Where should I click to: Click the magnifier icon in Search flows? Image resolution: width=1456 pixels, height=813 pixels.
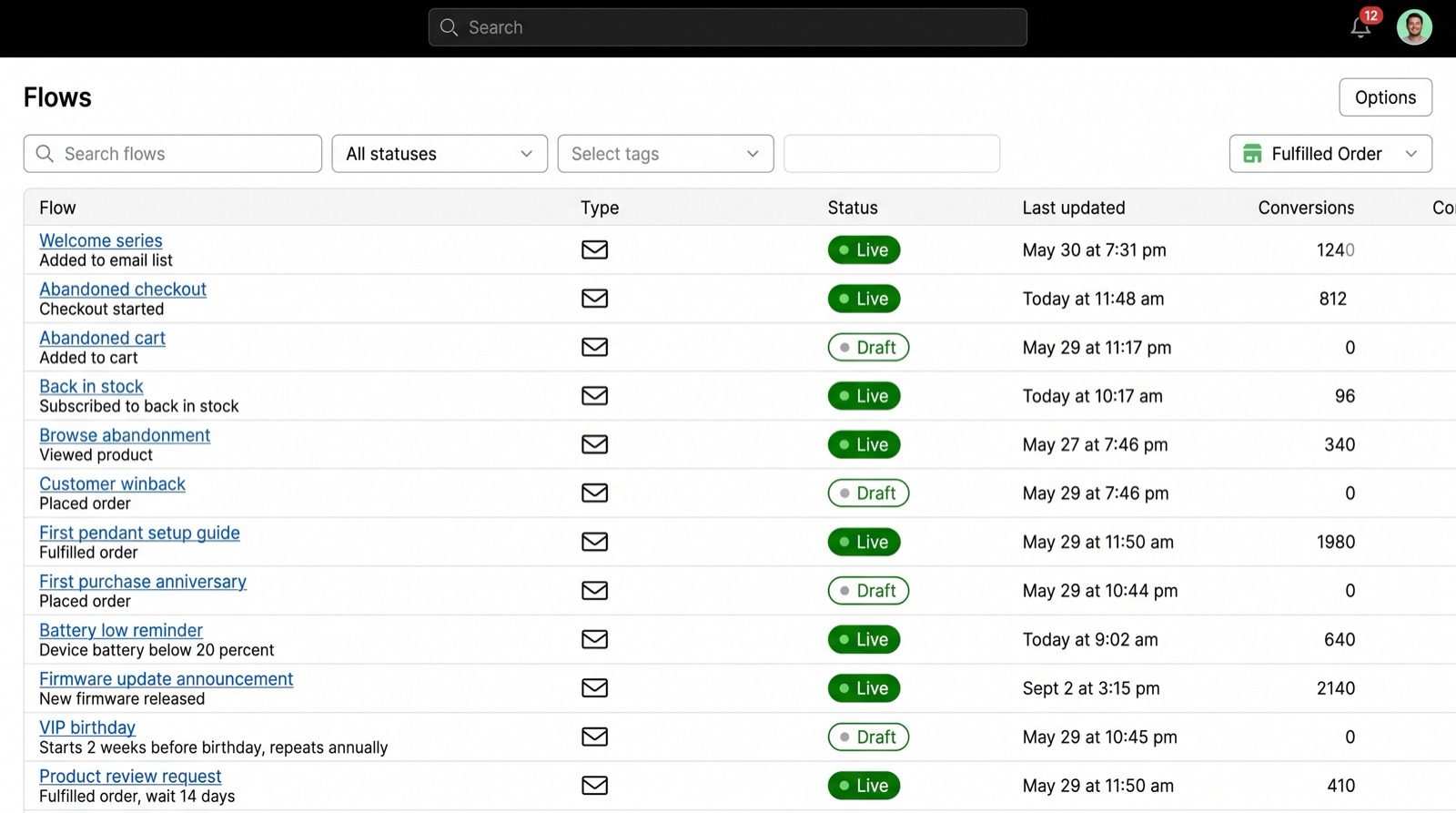coord(45,154)
